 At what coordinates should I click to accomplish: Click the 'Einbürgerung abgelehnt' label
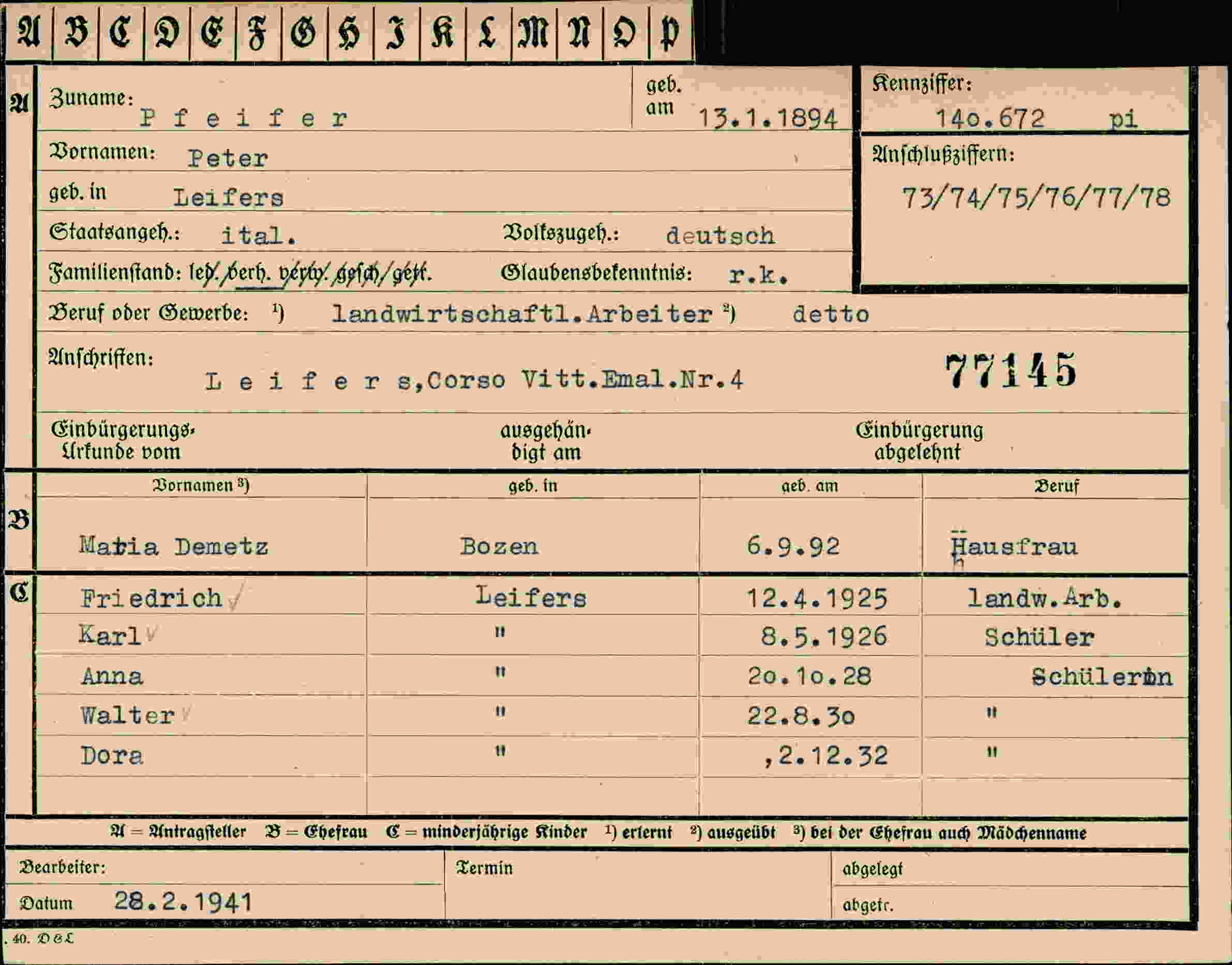point(919,441)
